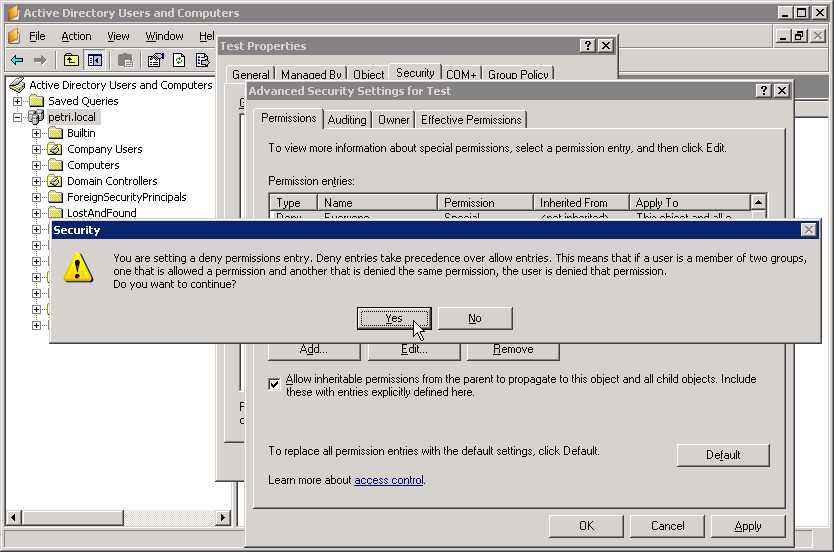Click the Remove button
The width and height of the screenshot is (834, 552).
point(513,350)
